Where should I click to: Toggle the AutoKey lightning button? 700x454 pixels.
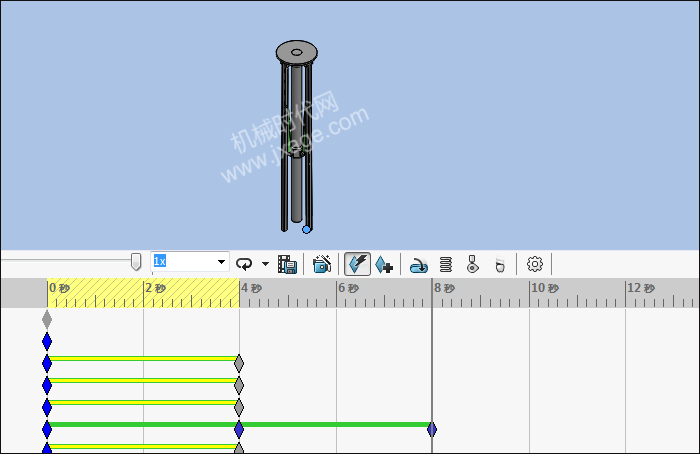coord(358,264)
